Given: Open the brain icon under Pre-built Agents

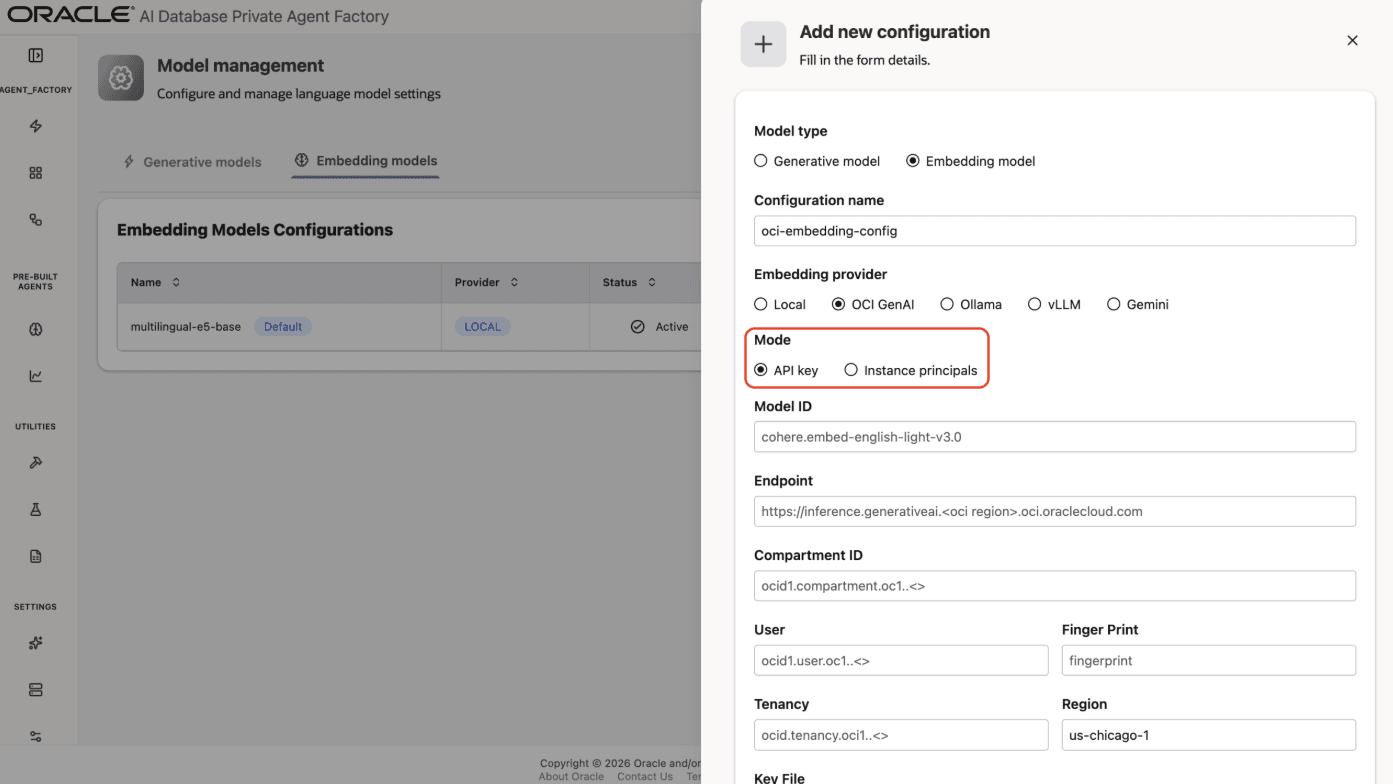Looking at the screenshot, I should (36, 329).
